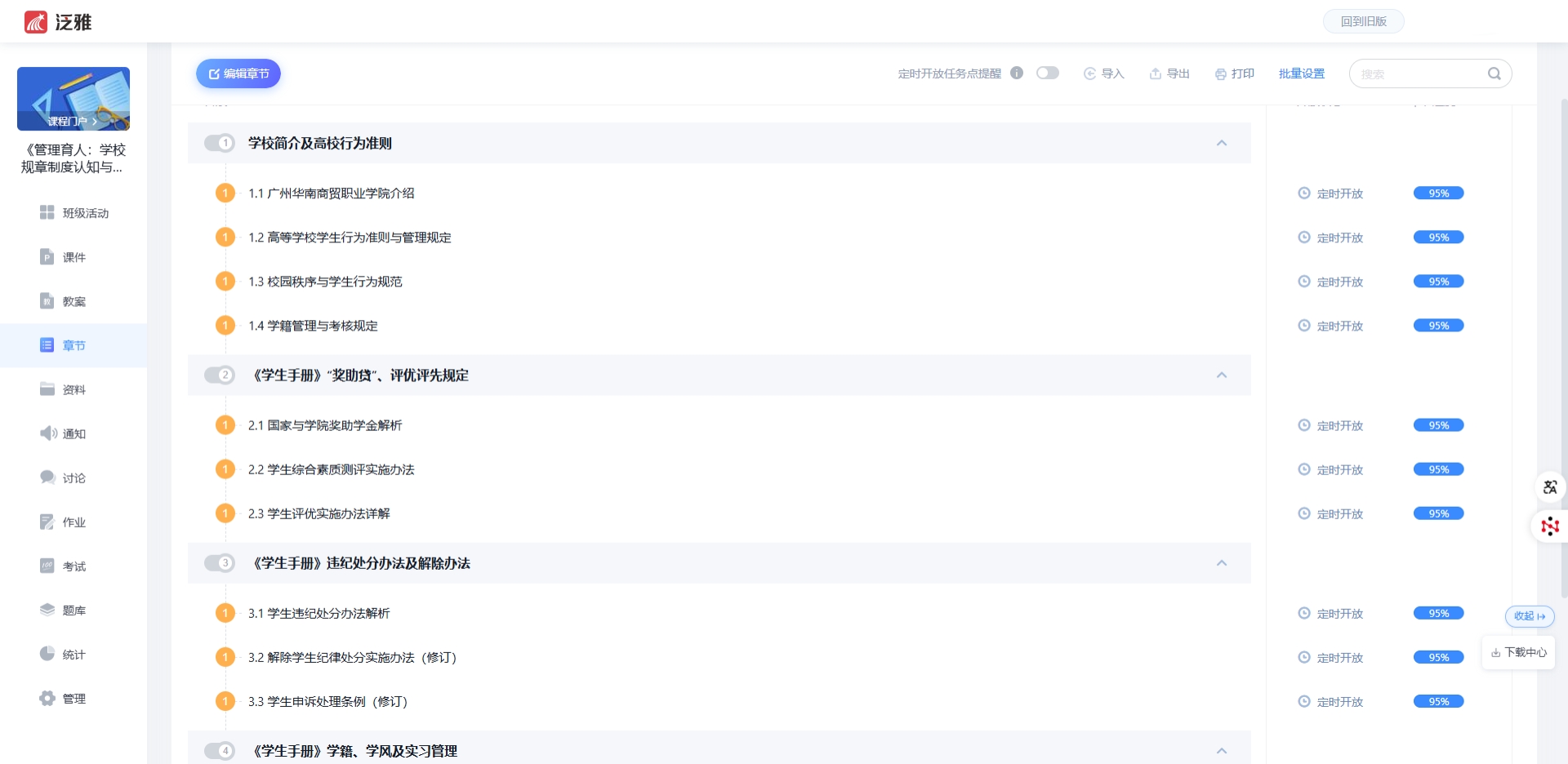This screenshot has height=764, width=1568.
Task: Collapse the 学籍、学风及实习管理 chapter
Action: coord(1222,751)
